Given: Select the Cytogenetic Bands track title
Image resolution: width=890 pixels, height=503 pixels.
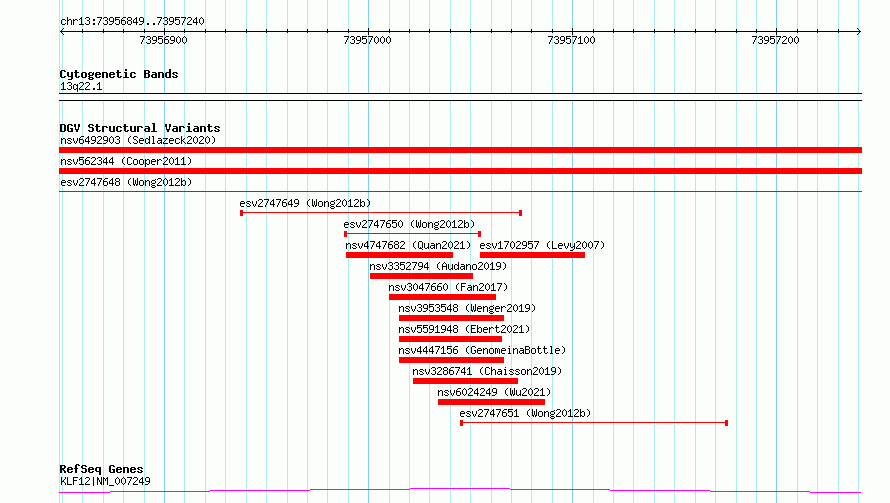Looking at the screenshot, I should click(x=119, y=74).
